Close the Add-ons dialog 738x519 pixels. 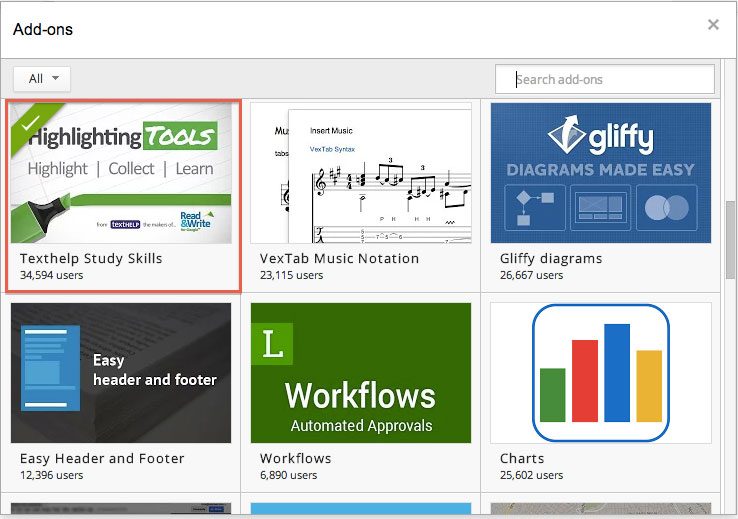(713, 25)
